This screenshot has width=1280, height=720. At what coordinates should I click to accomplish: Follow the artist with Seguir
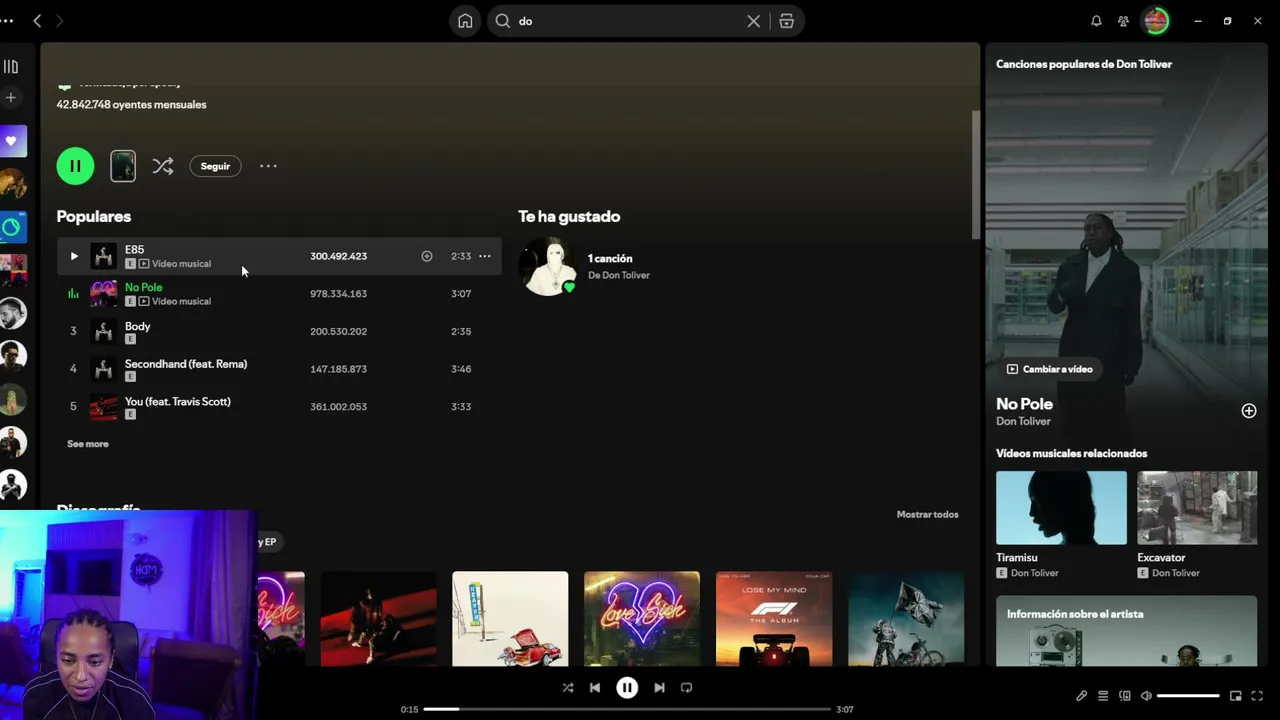(x=215, y=166)
